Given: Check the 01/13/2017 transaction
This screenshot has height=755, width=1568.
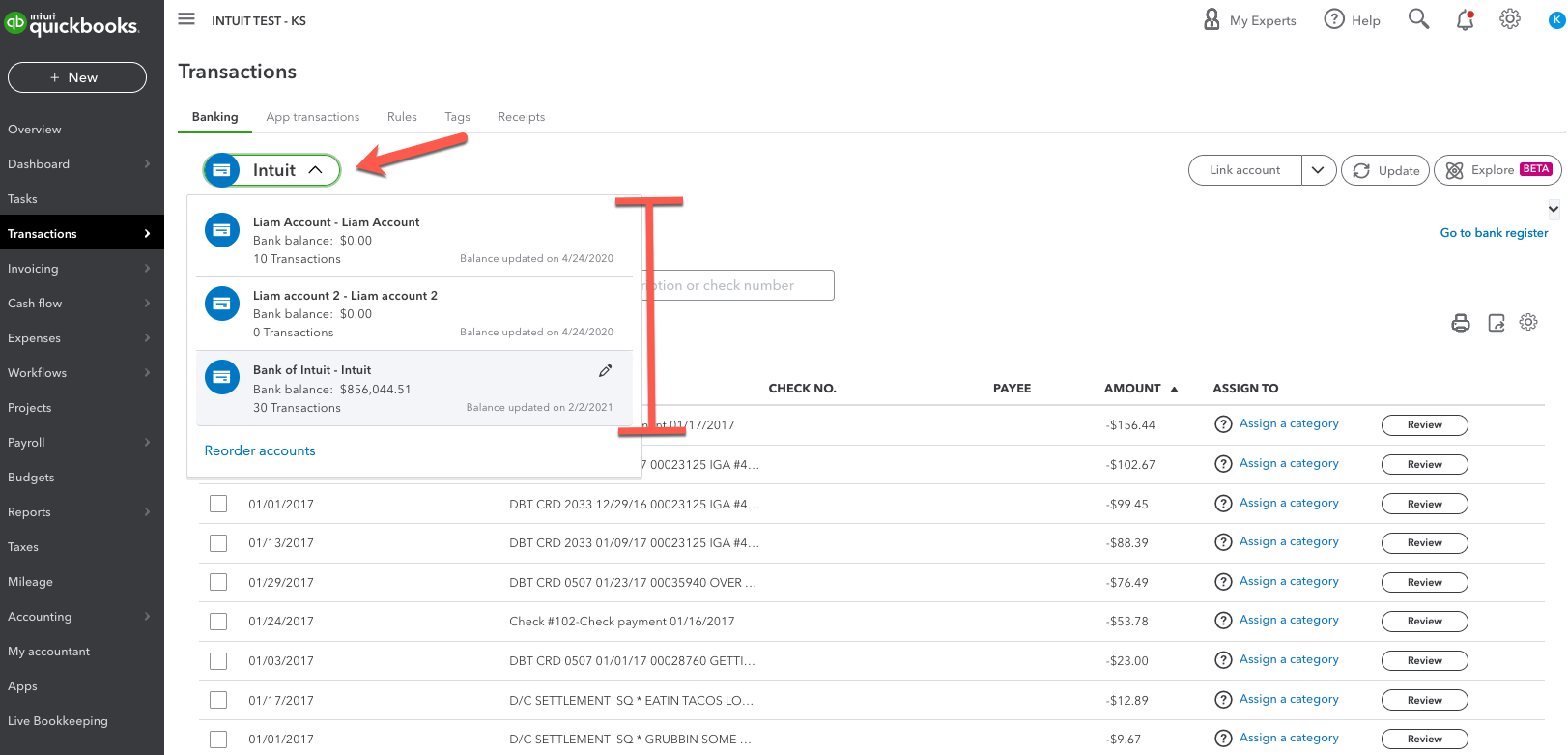Looking at the screenshot, I should click(x=218, y=543).
